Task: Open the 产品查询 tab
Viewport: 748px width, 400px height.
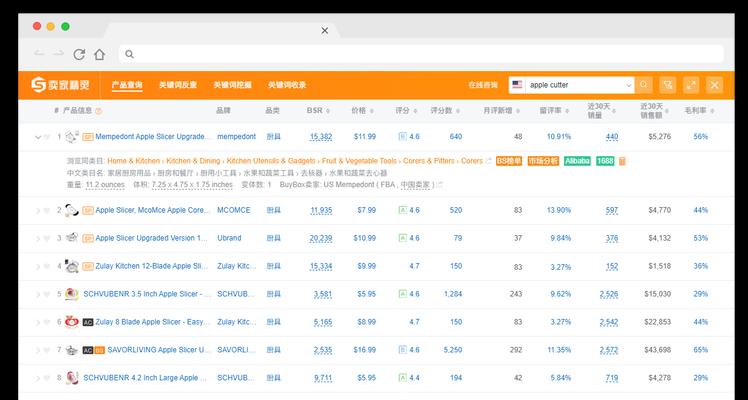Action: [x=127, y=85]
